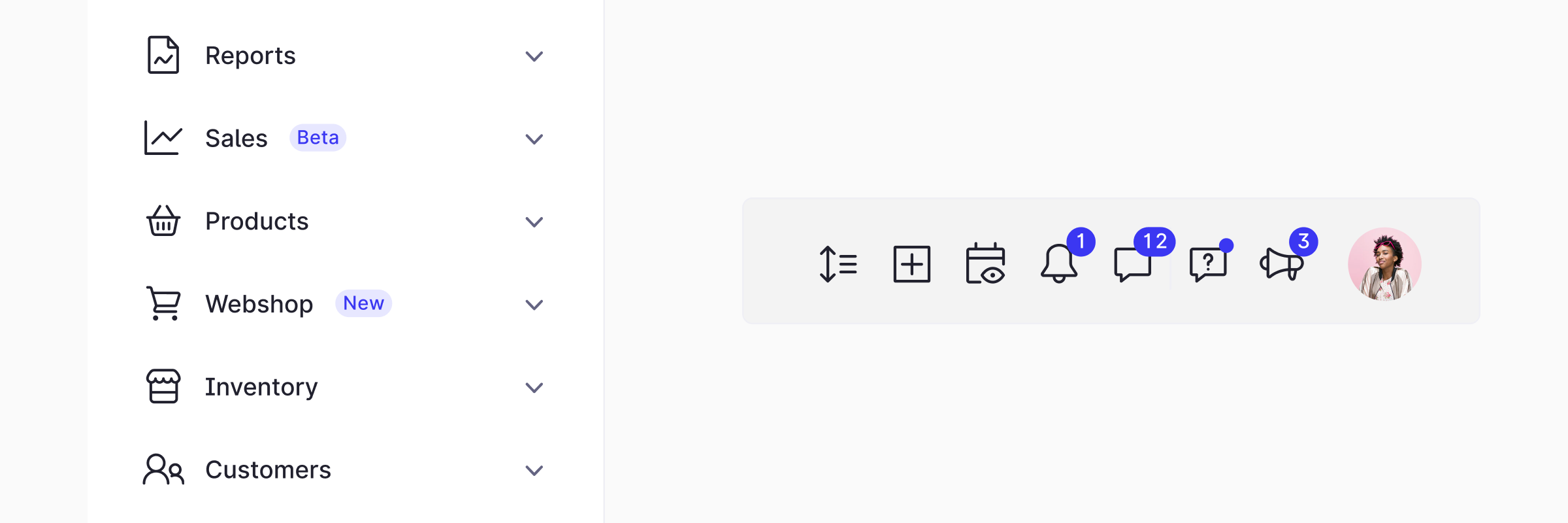This screenshot has width=1568, height=523.
Task: Click the user profile avatar photo
Action: click(x=1384, y=263)
